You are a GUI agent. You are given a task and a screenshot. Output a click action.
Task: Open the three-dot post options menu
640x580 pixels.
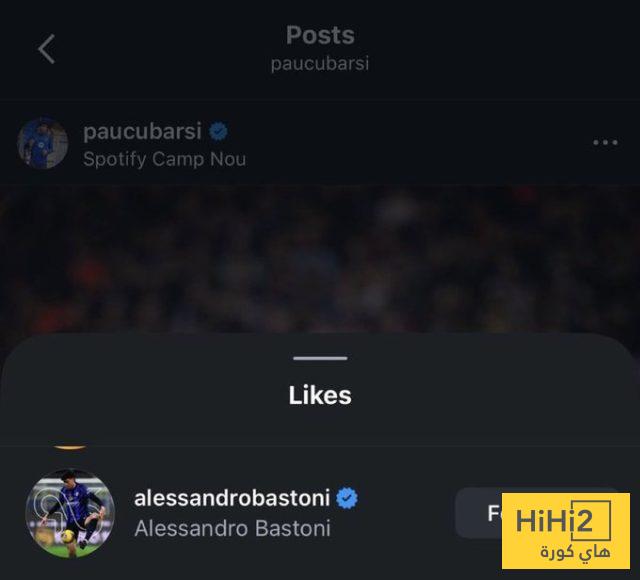[605, 142]
